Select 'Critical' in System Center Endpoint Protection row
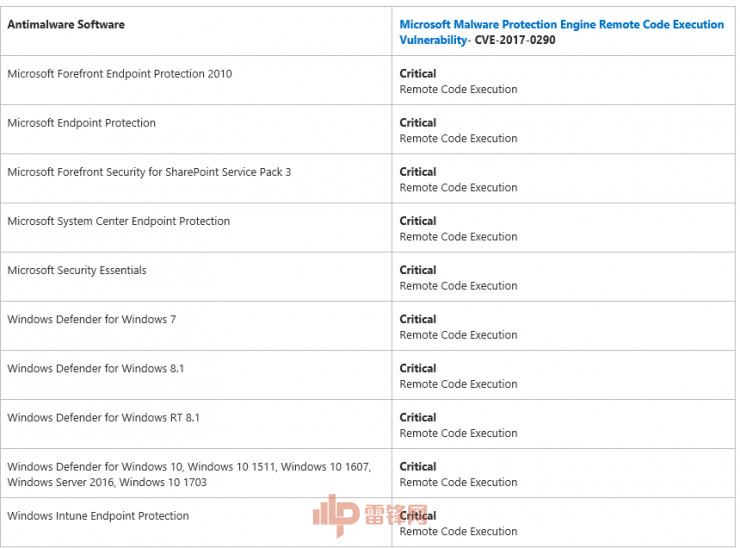The height and width of the screenshot is (549, 740). (x=418, y=221)
